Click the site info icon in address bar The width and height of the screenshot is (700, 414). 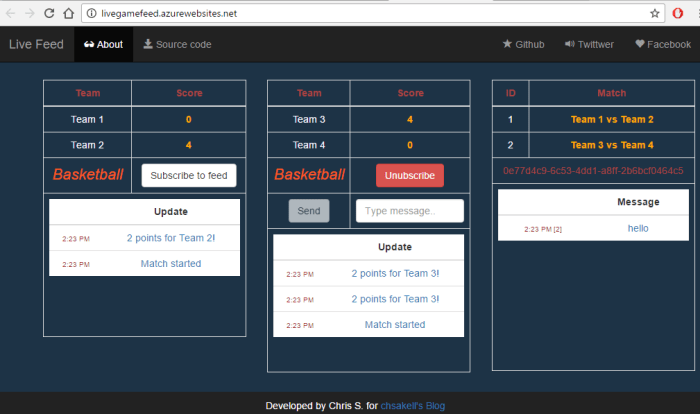[x=92, y=13]
